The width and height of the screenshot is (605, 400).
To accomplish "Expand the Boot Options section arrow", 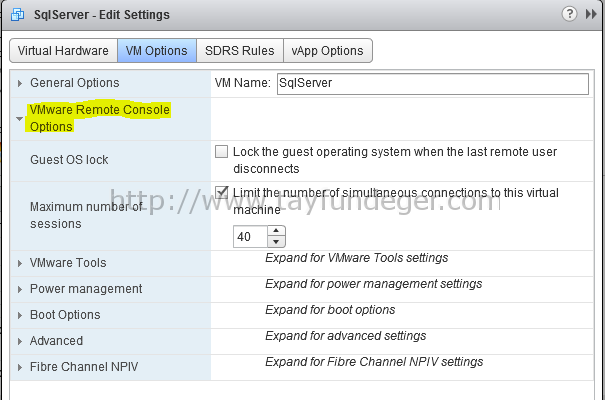I will (20, 315).
